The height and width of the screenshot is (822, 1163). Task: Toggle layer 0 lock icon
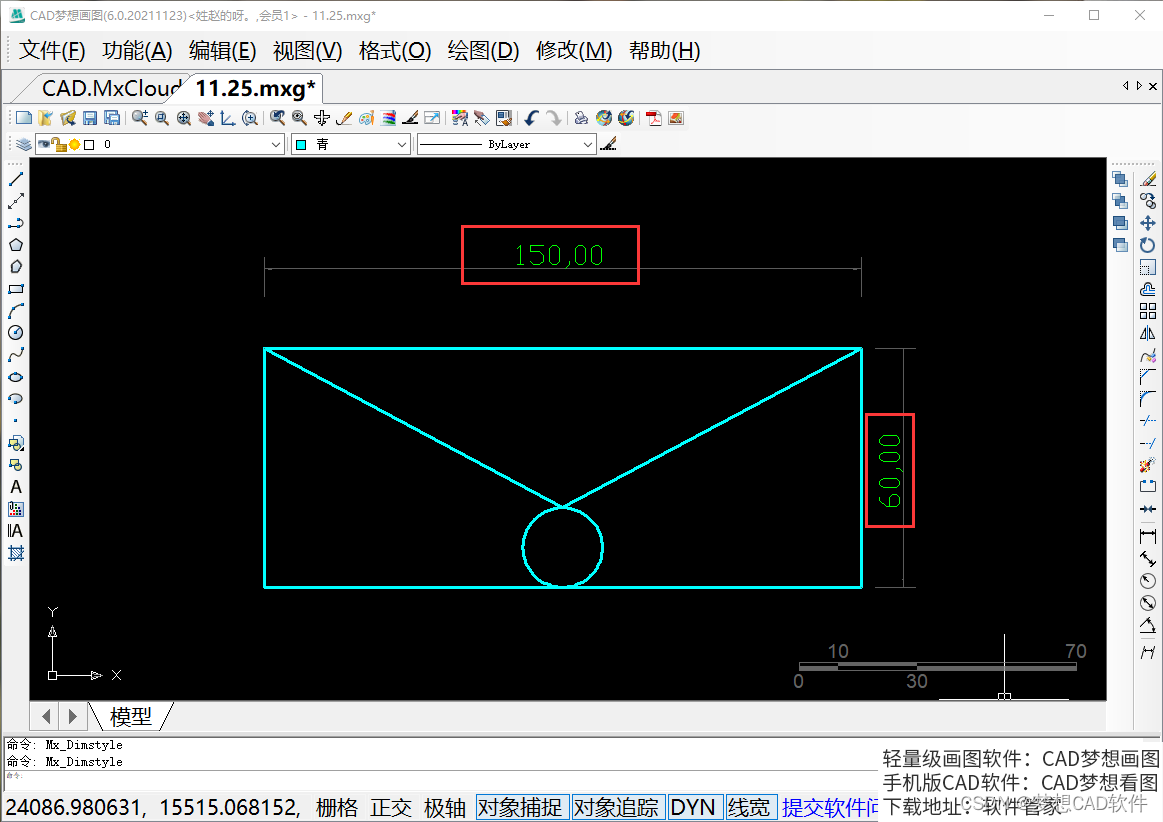[x=59, y=144]
